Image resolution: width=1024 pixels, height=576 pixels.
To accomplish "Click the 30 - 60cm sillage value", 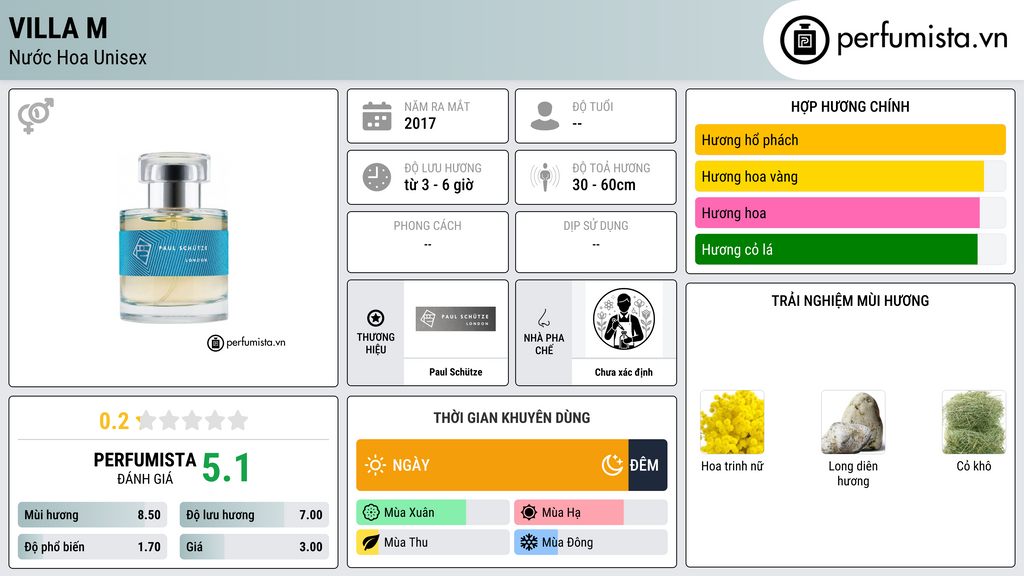I will pyautogui.click(x=604, y=185).
